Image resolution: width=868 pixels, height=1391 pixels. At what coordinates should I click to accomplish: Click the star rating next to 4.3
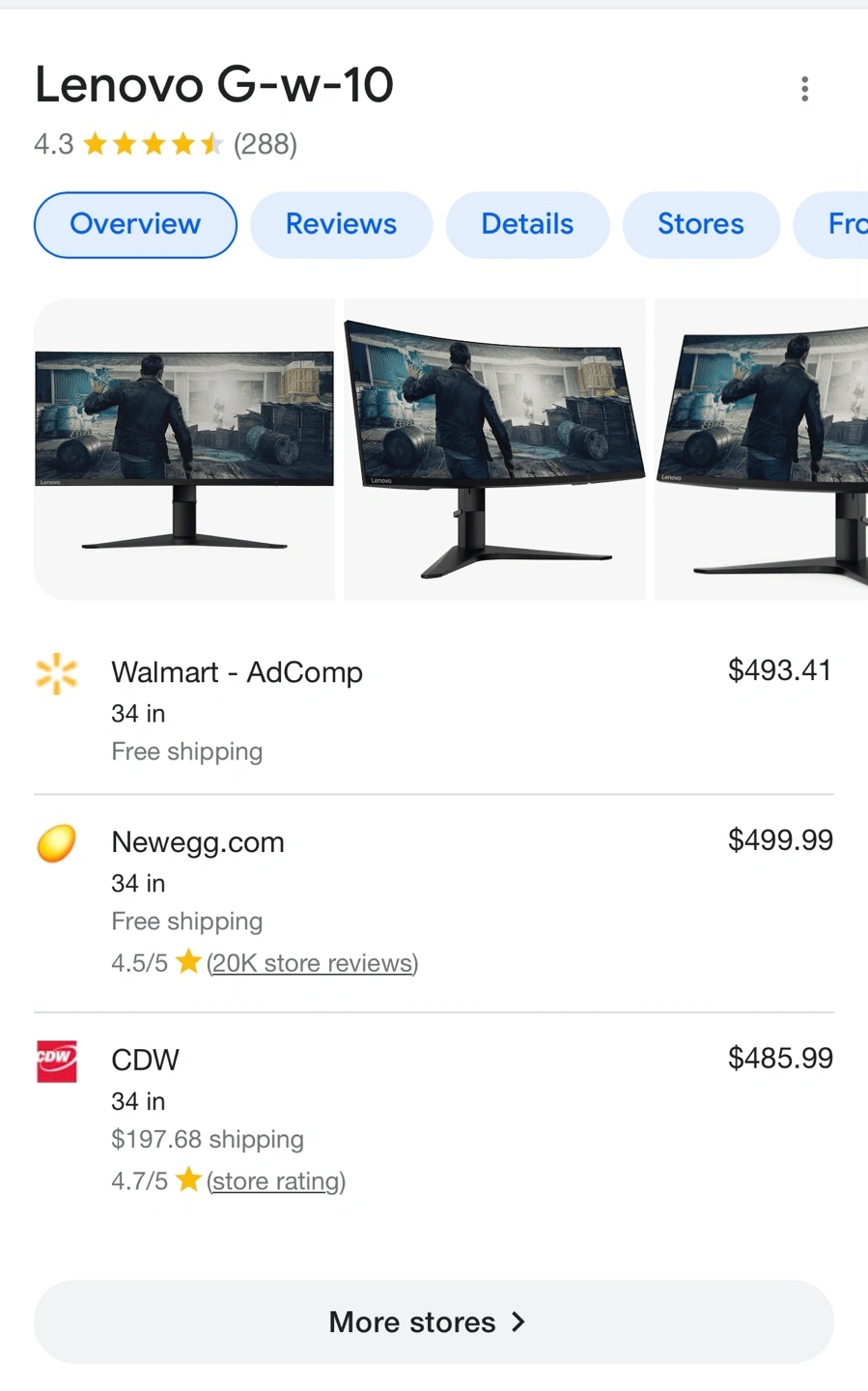coord(154,145)
